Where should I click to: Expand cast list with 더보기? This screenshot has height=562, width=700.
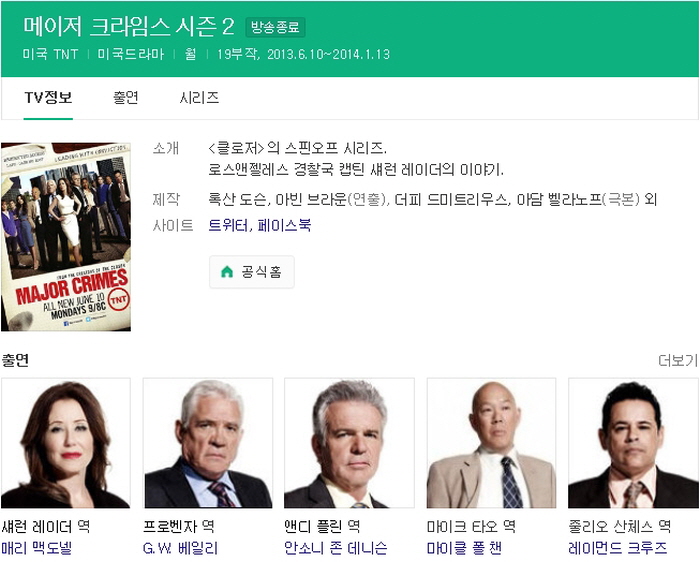[678, 360]
